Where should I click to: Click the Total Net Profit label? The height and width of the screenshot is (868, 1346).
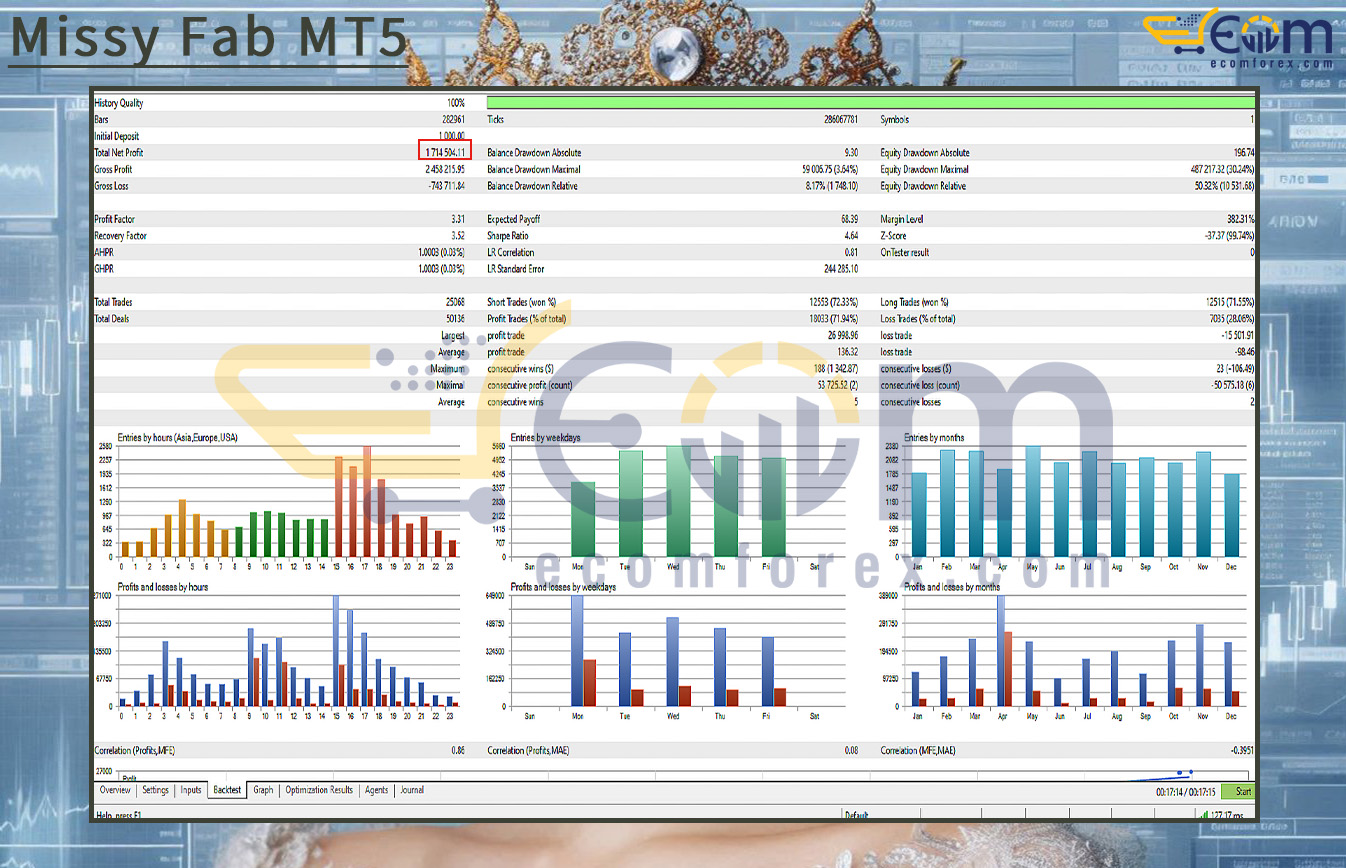(x=119, y=153)
